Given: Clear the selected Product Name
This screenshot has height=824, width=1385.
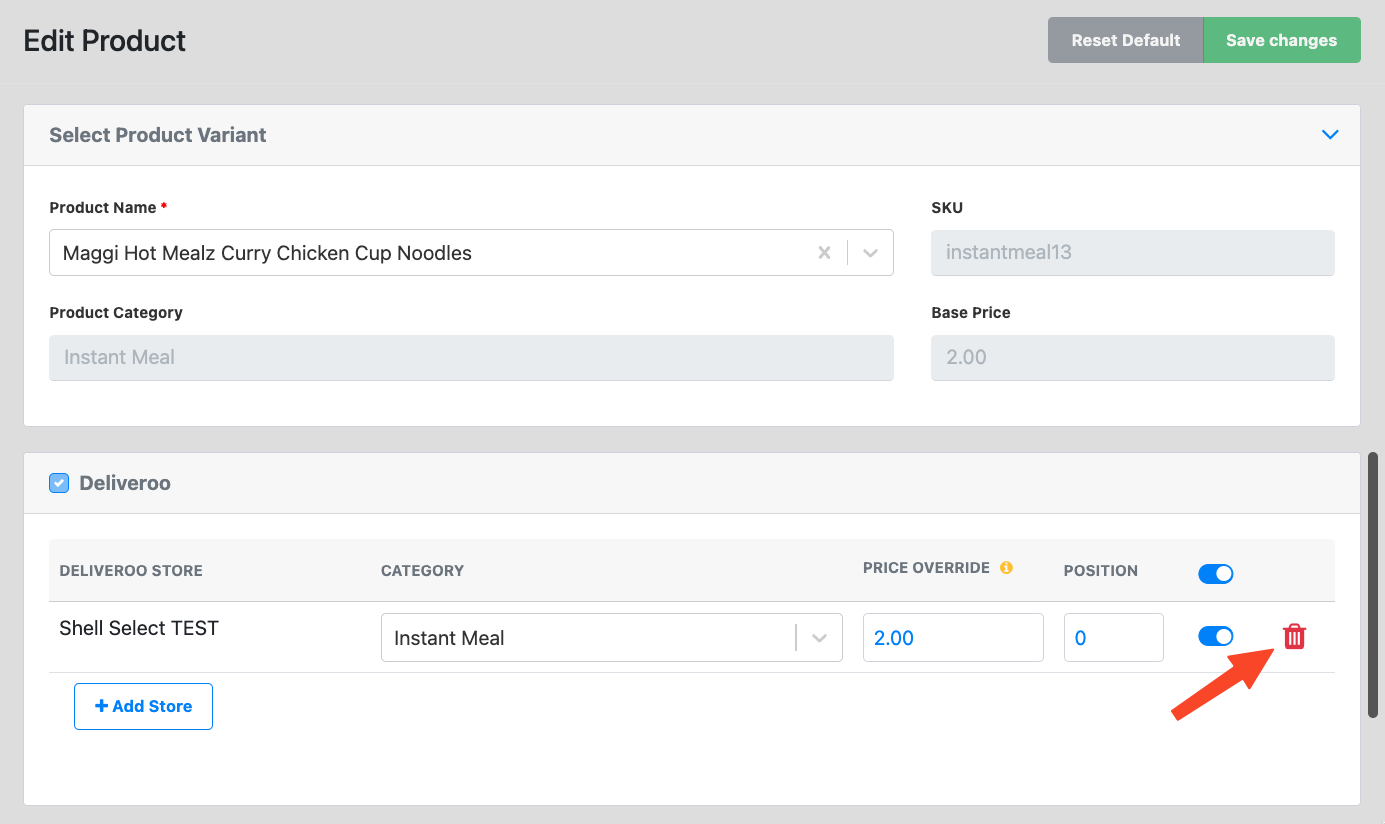Looking at the screenshot, I should 824,253.
